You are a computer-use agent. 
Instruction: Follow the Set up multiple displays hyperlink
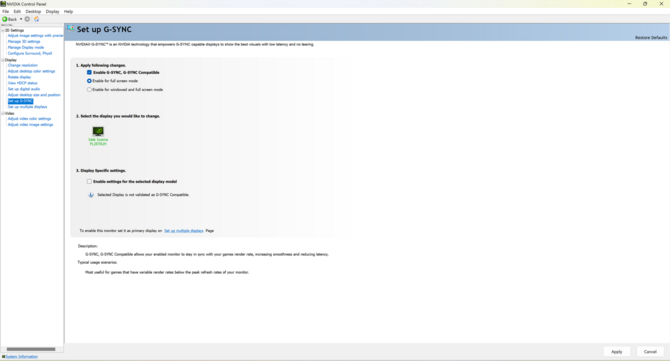click(x=184, y=231)
